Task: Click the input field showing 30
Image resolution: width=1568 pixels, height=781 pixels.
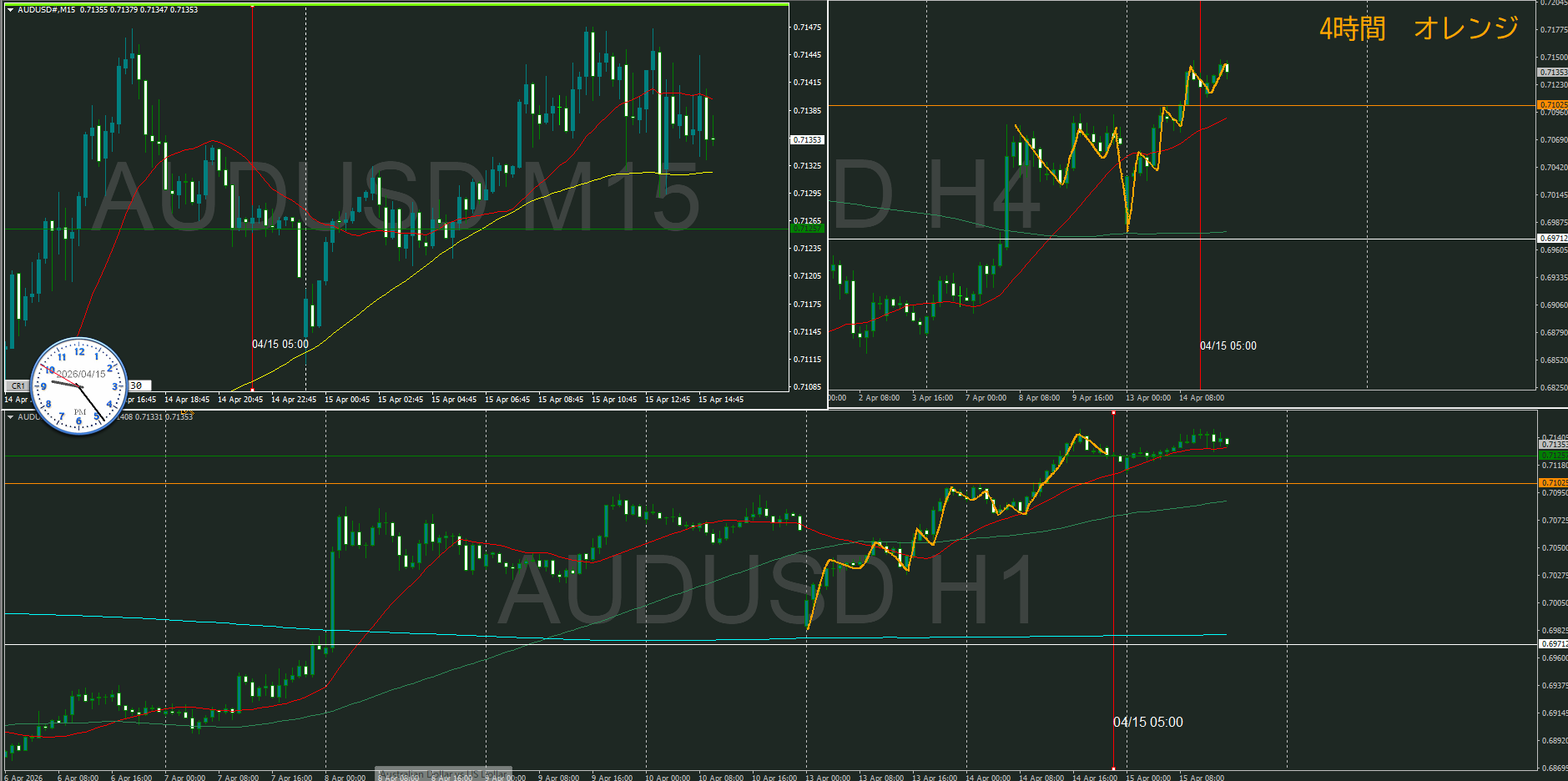Action: point(139,385)
